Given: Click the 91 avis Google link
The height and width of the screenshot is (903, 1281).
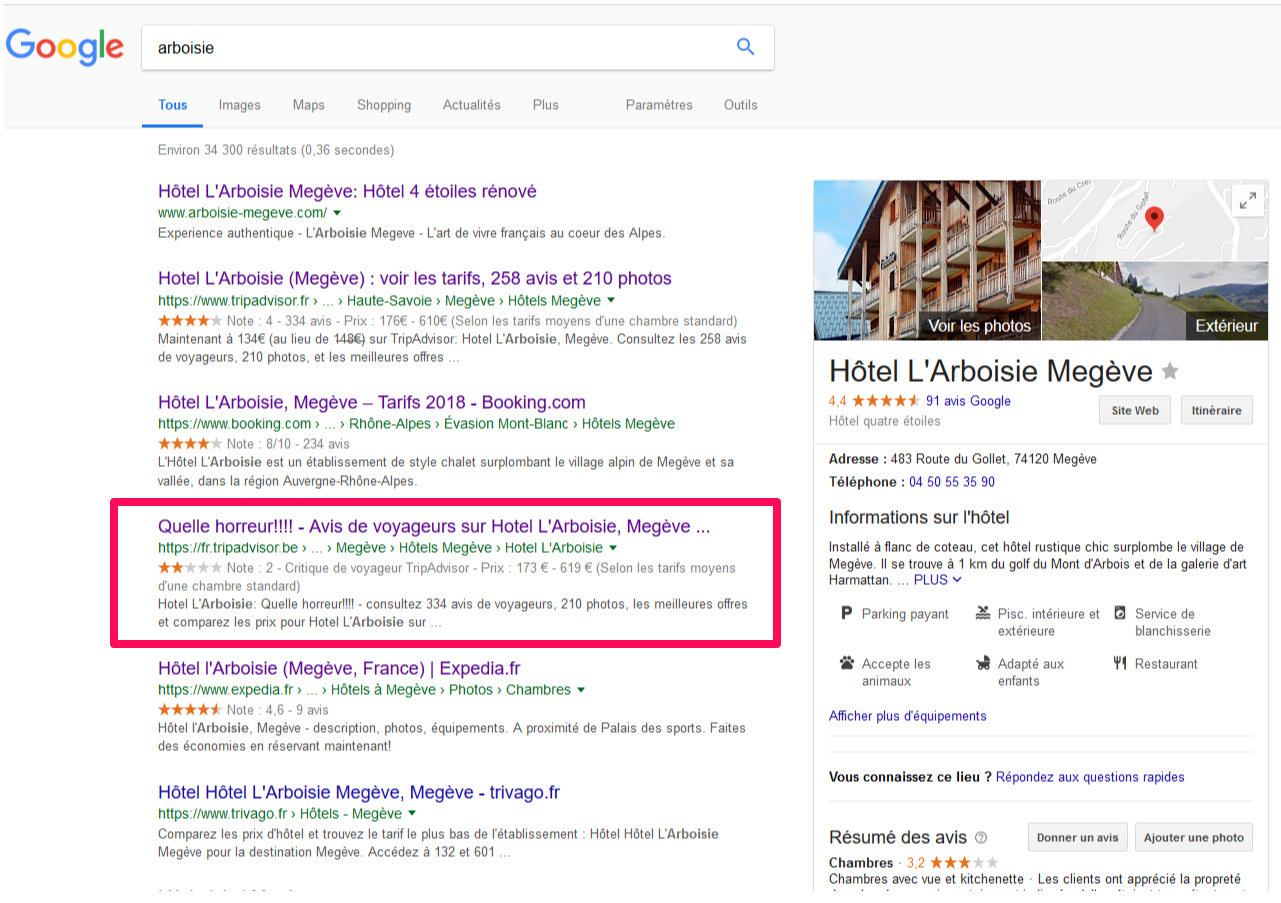Looking at the screenshot, I should click(x=968, y=401).
